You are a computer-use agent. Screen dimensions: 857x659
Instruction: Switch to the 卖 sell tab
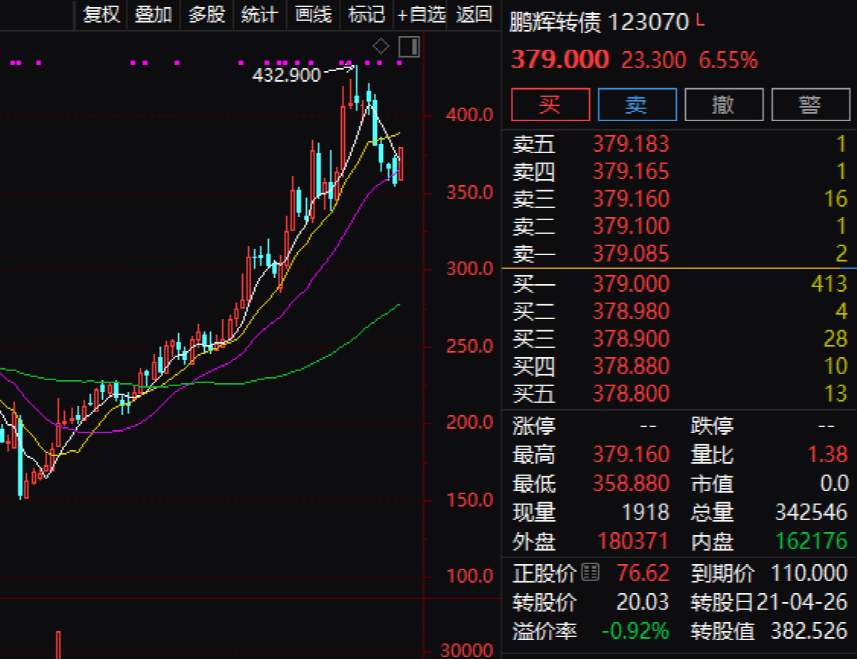click(637, 104)
